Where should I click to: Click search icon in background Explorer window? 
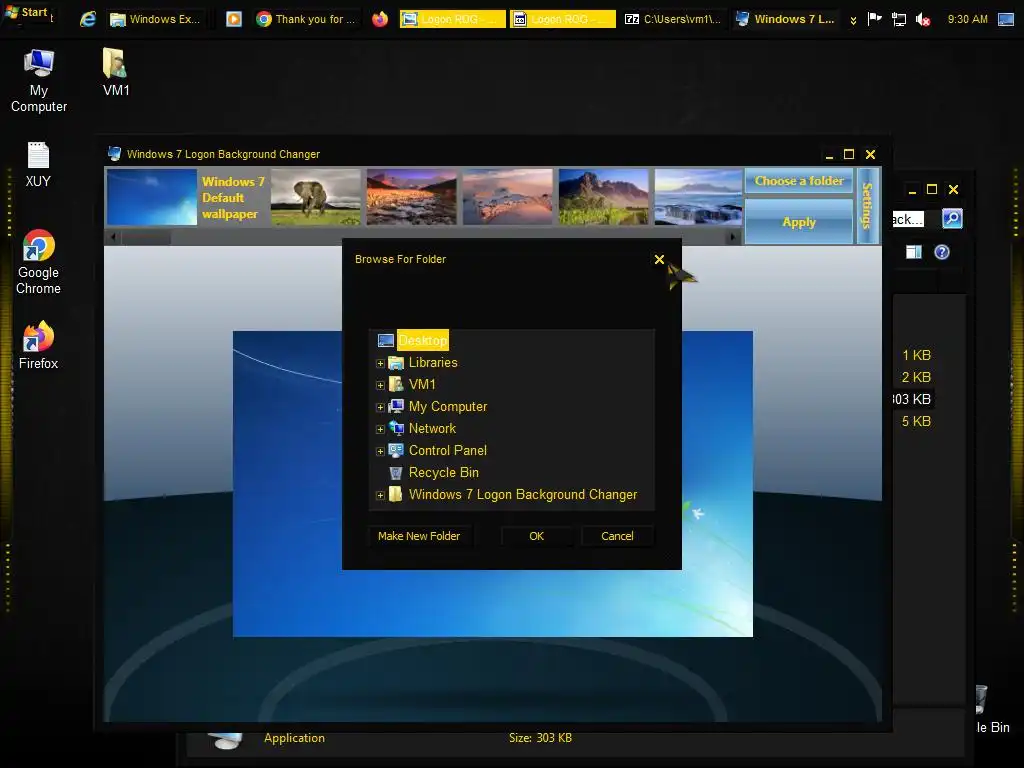coord(952,219)
